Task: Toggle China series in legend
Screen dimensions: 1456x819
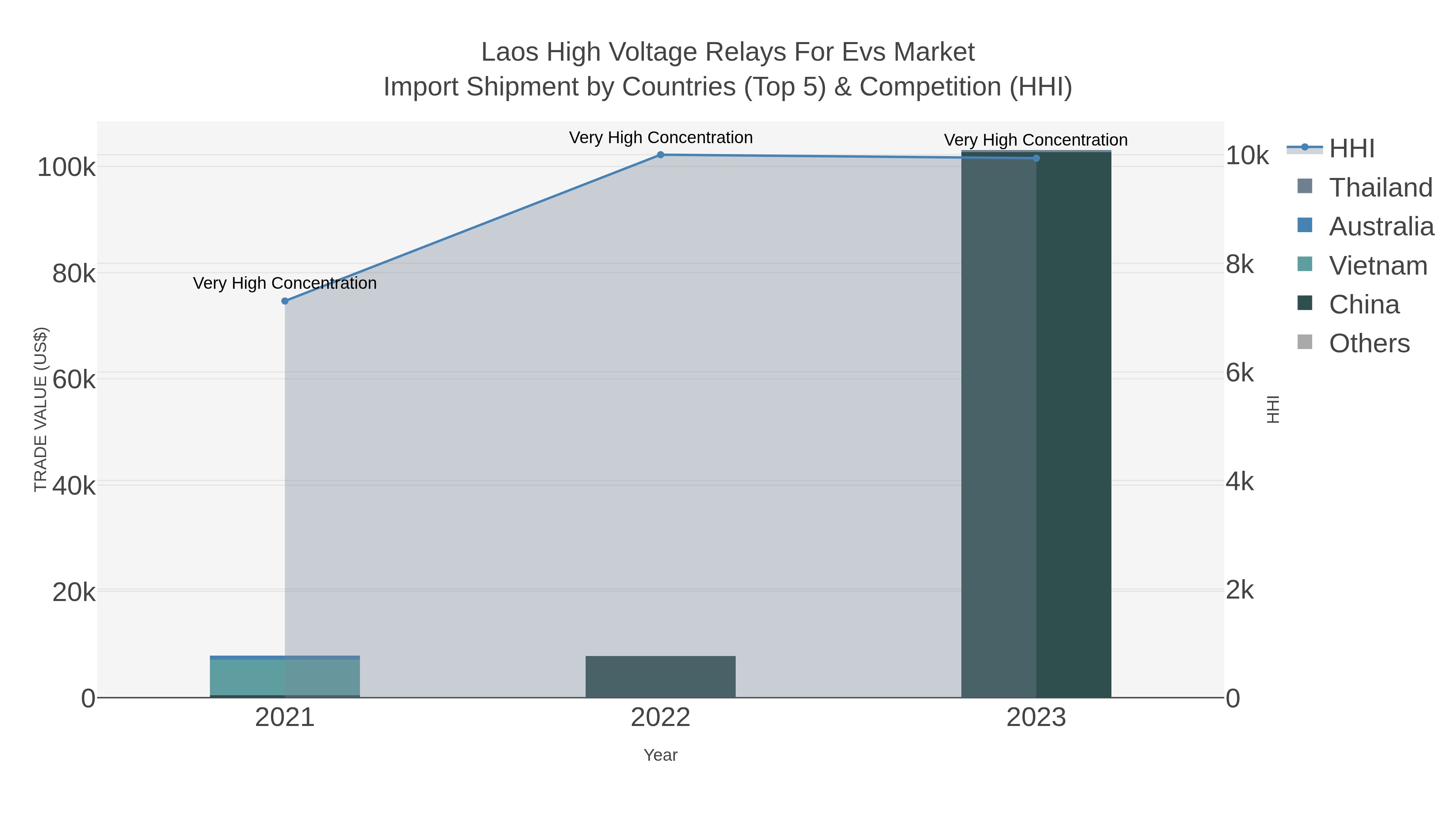Action: (x=1348, y=304)
